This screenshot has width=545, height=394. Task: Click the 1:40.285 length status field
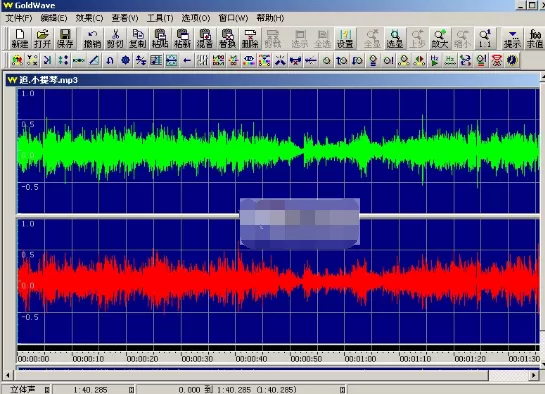point(90,390)
